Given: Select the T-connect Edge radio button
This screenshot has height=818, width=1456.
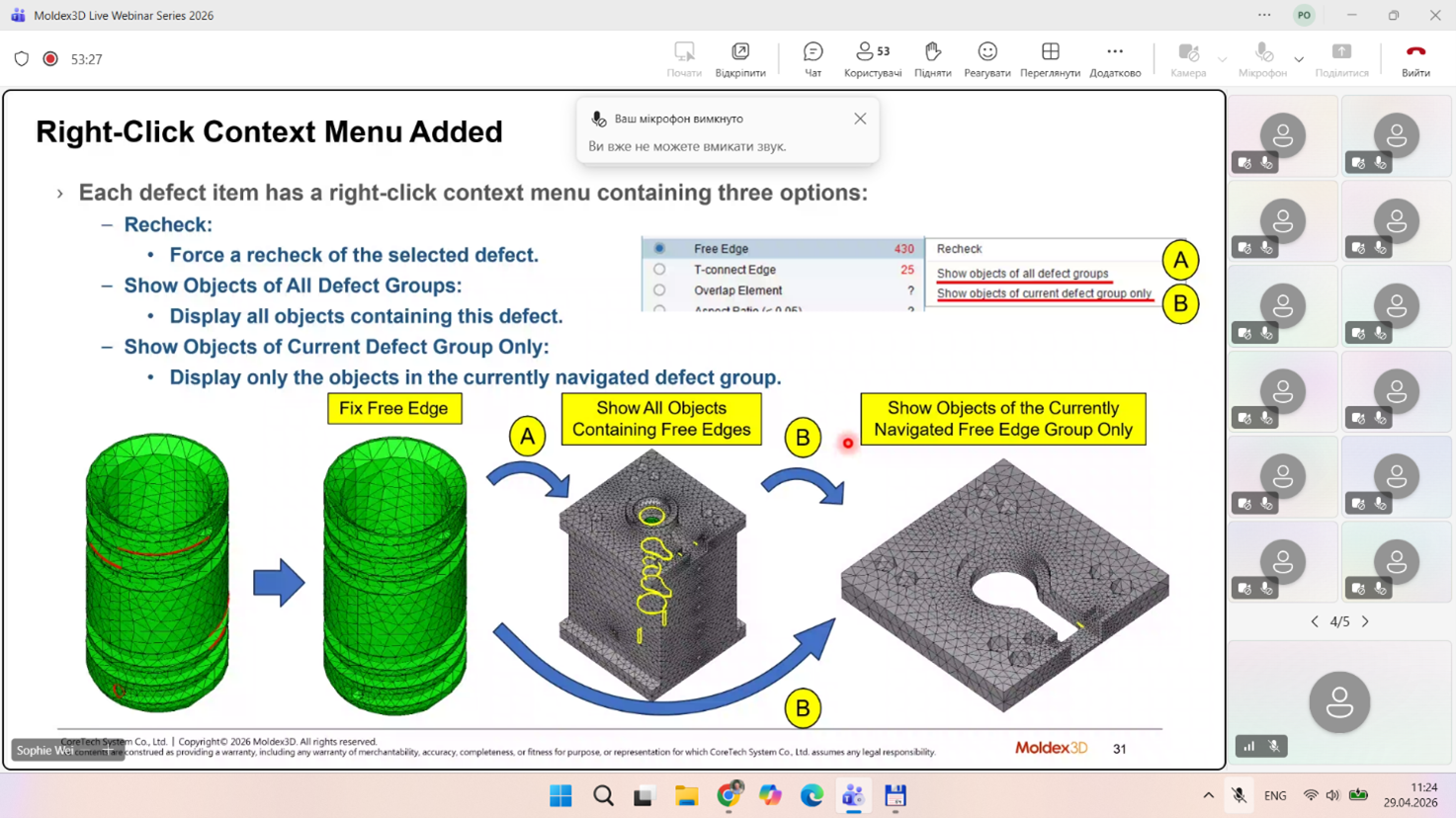Looking at the screenshot, I should pos(659,270).
